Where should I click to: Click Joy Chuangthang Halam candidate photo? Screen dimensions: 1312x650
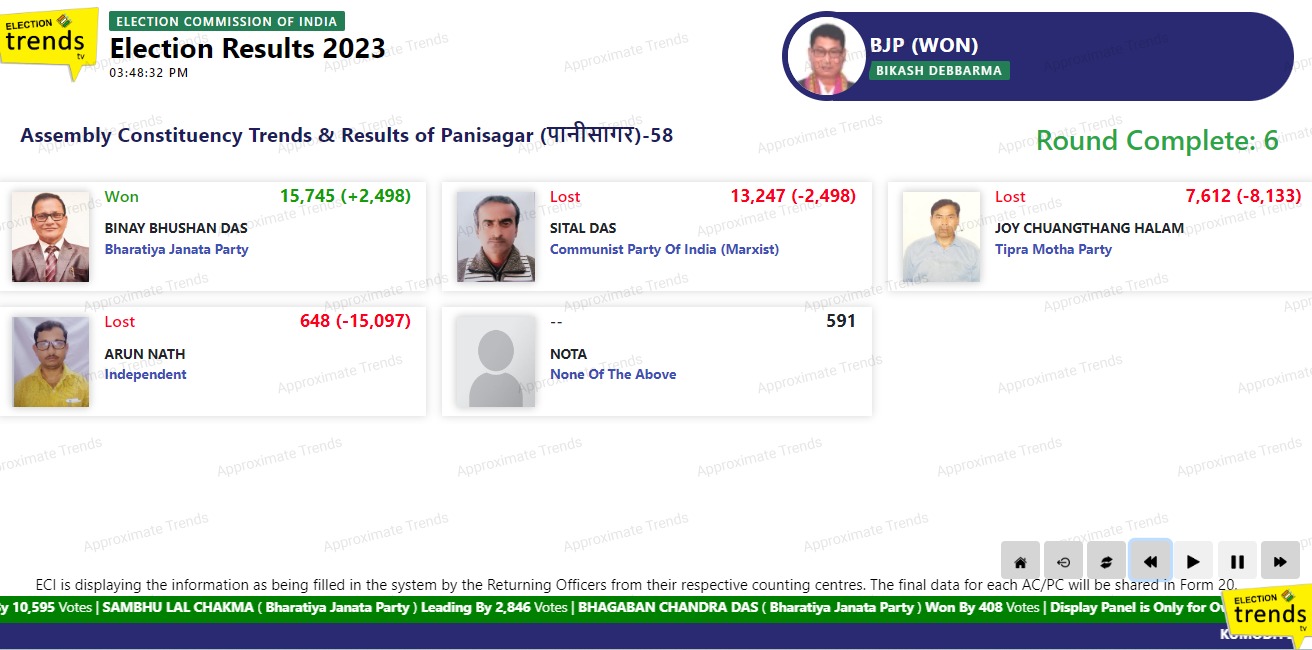941,237
